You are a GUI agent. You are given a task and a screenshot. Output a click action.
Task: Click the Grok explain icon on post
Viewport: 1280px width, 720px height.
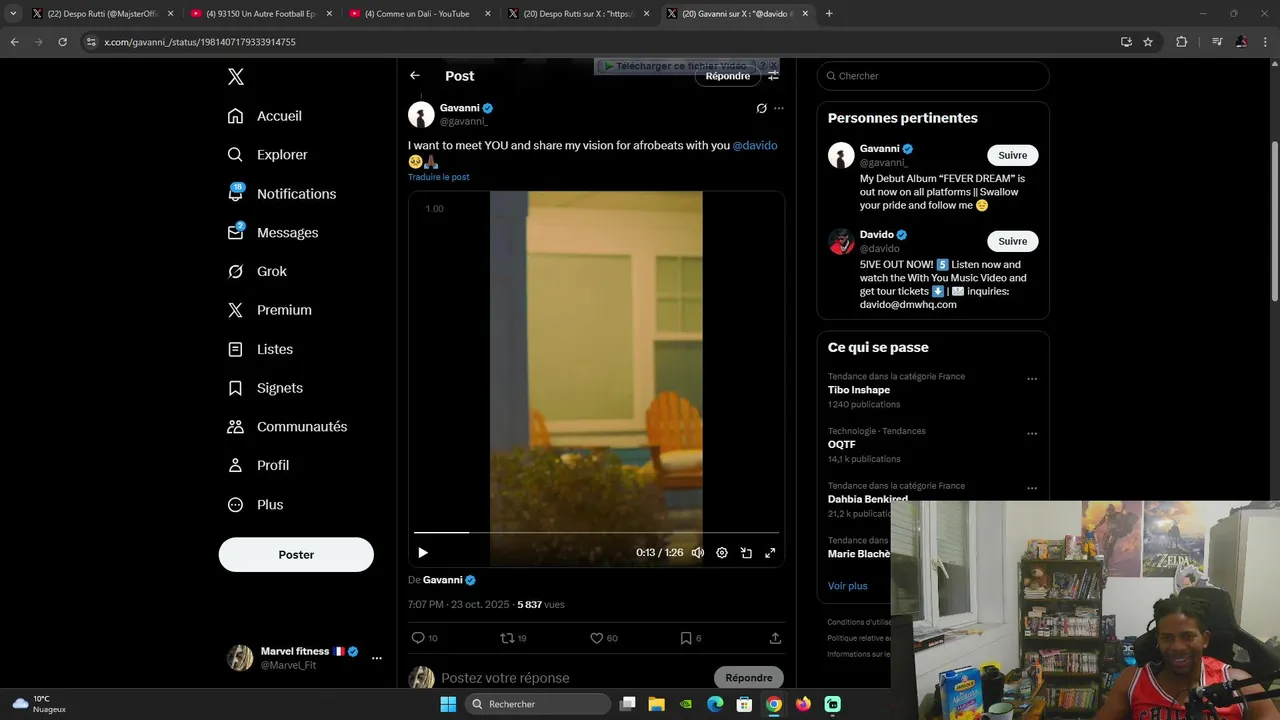[x=761, y=108]
